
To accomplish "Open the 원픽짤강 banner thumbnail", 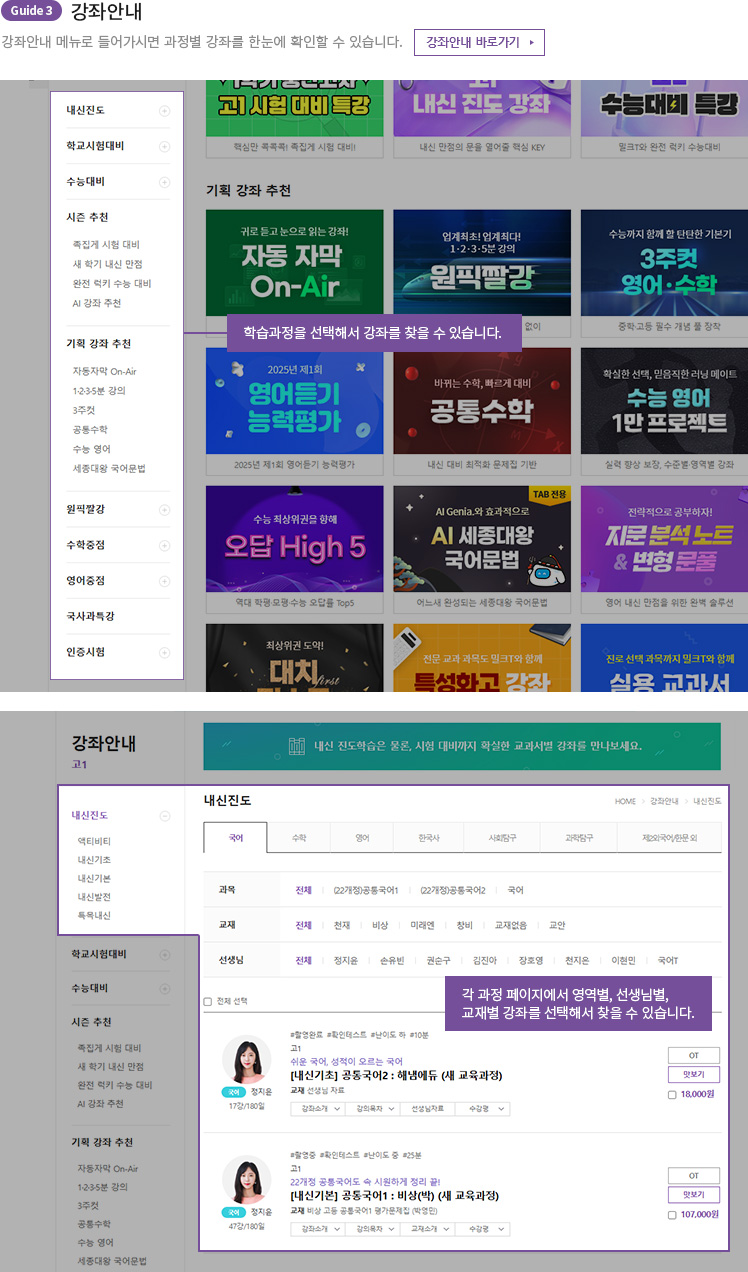I will (482, 263).
